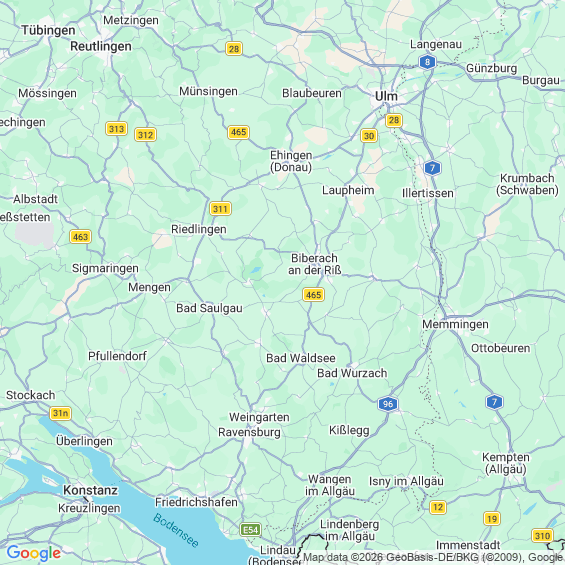Image resolution: width=565 pixels, height=565 pixels.
Task: Click the 313 road shield
Action: point(116,129)
